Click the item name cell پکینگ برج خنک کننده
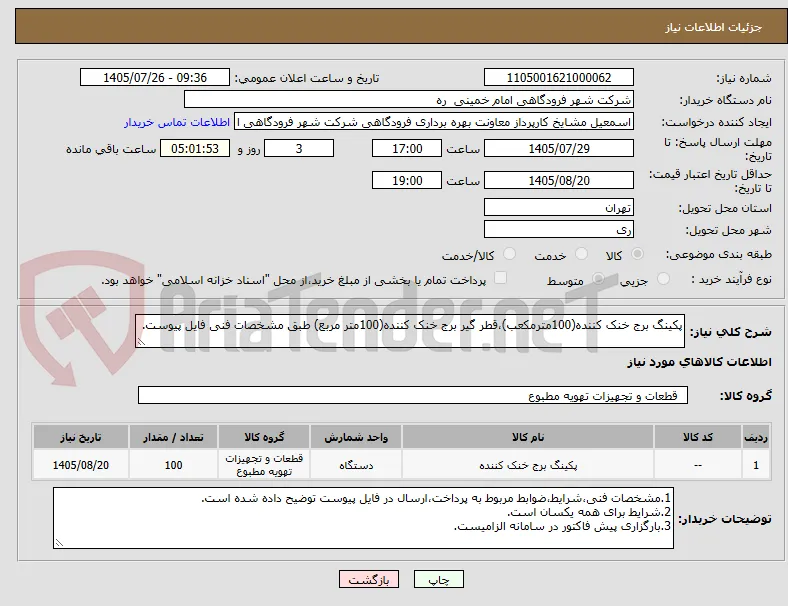This screenshot has width=788, height=606. click(528, 465)
